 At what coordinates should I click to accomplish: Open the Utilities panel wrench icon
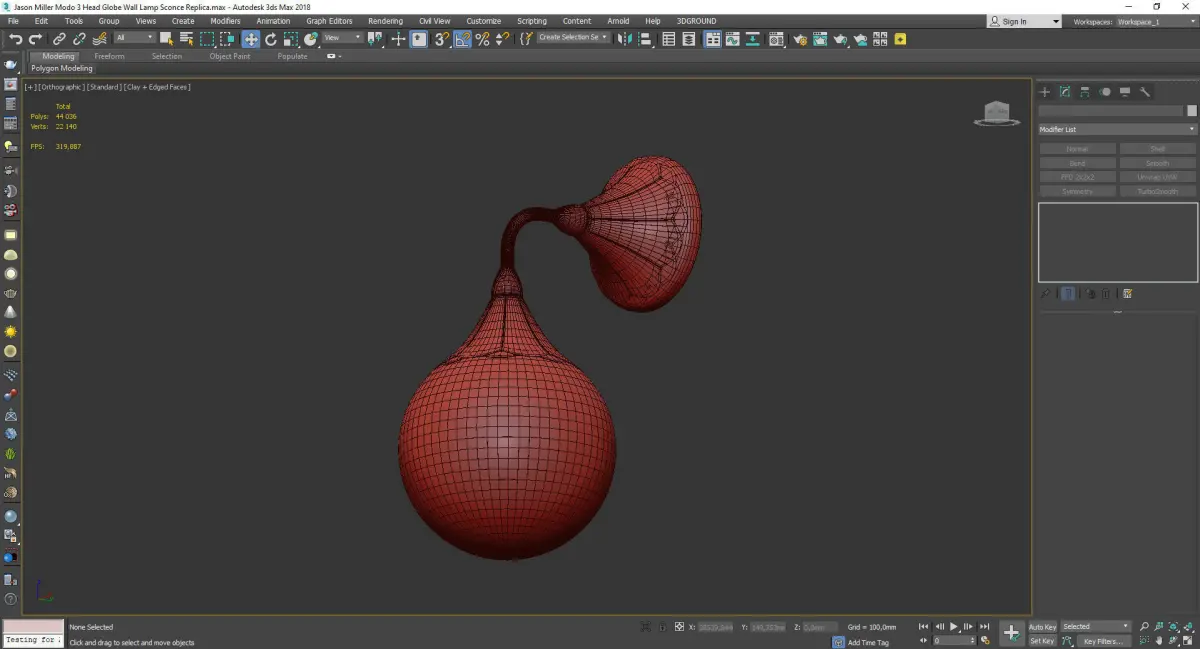coord(1145,92)
